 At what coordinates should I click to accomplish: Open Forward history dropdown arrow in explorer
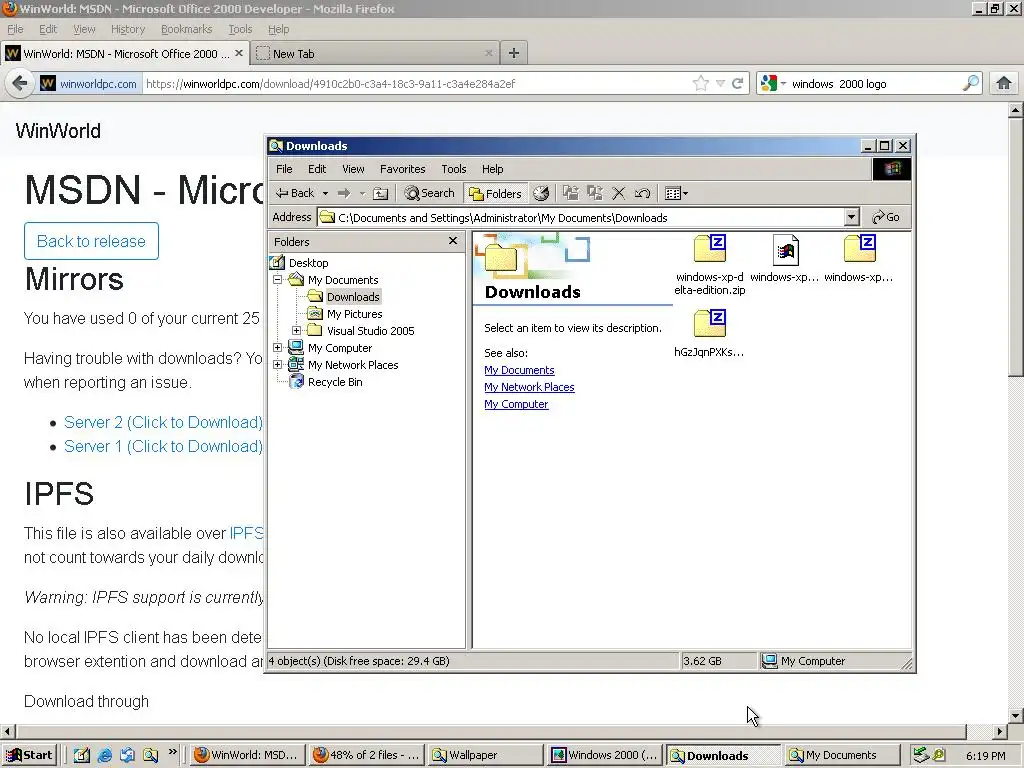point(362,193)
